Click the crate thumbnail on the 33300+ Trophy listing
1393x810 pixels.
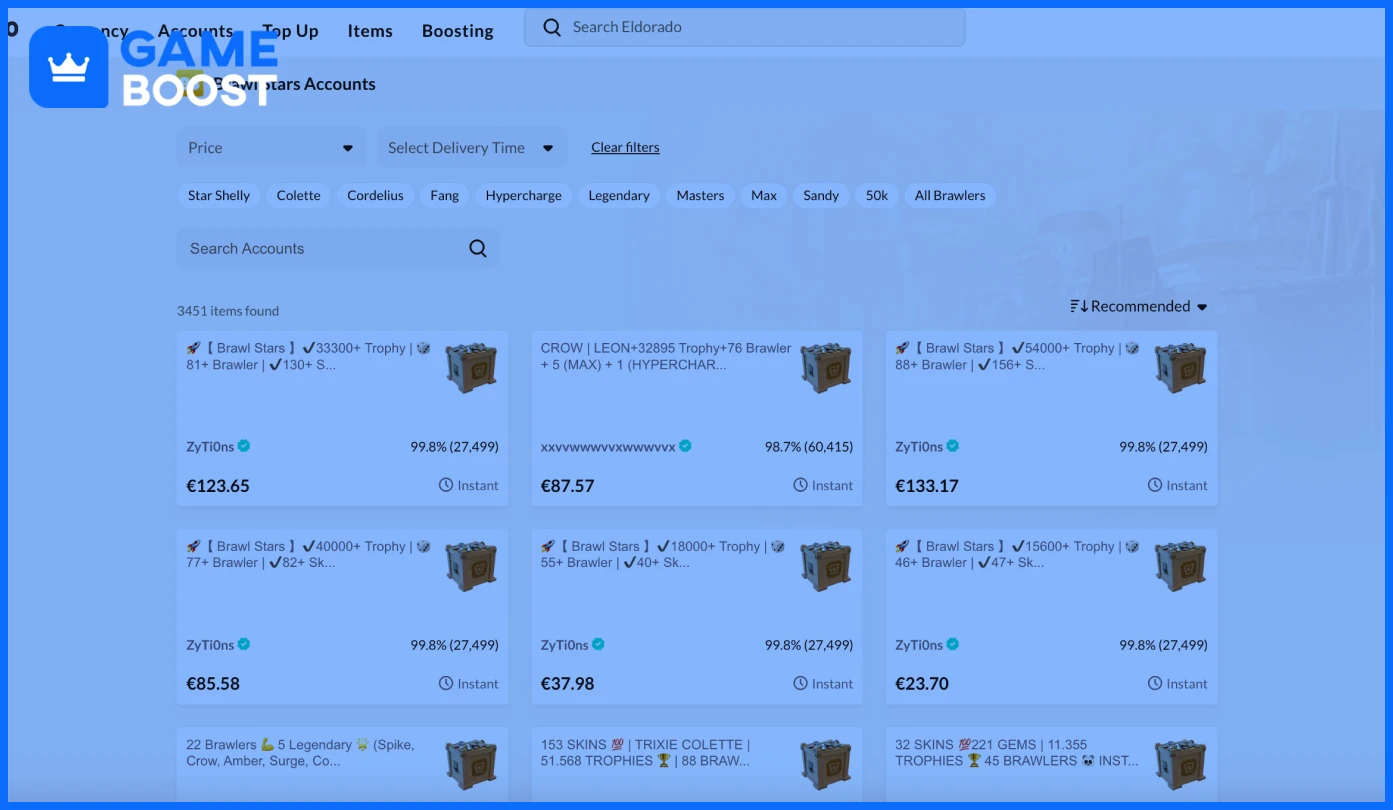471,367
